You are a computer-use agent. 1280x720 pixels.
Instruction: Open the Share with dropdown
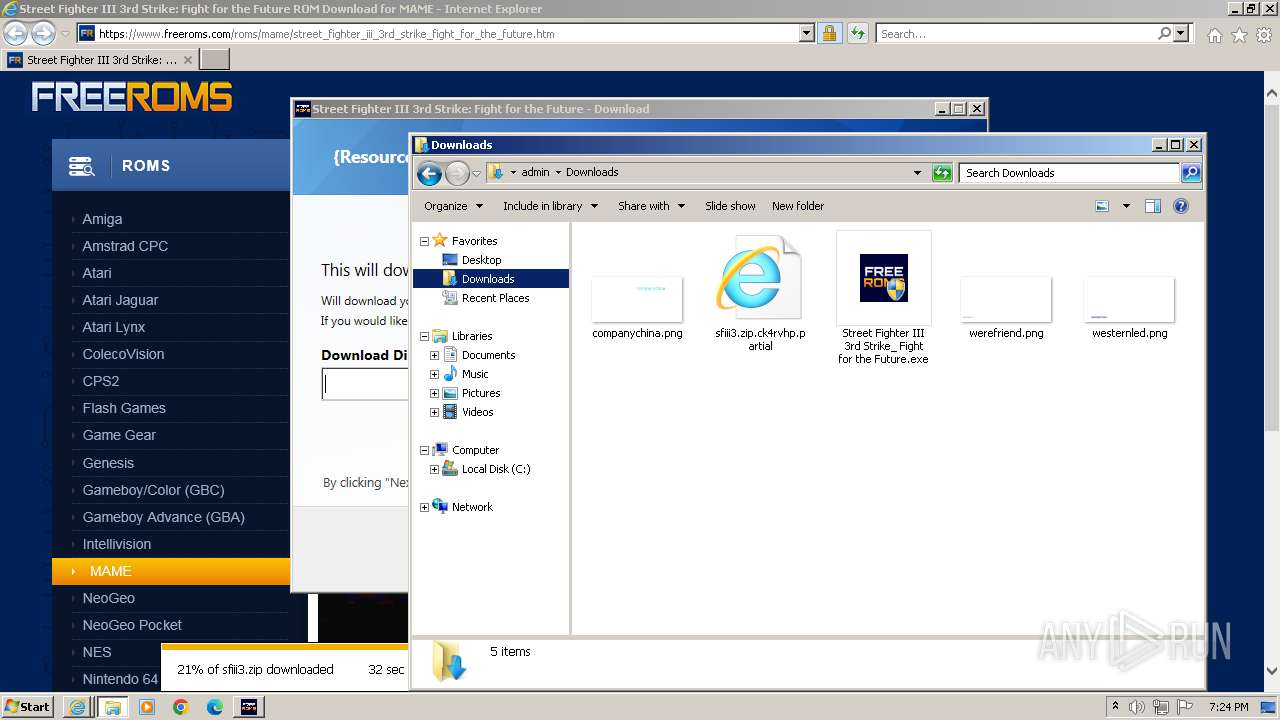tap(651, 206)
